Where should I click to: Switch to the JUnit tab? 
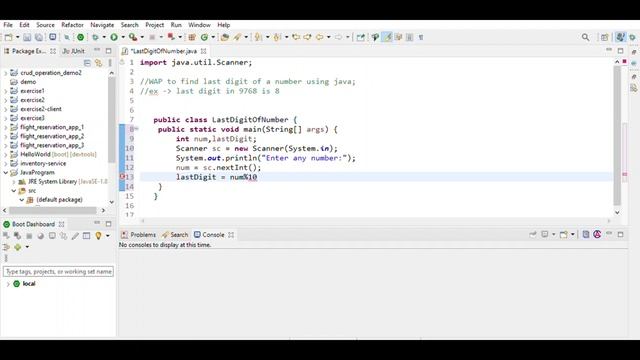coord(73,51)
